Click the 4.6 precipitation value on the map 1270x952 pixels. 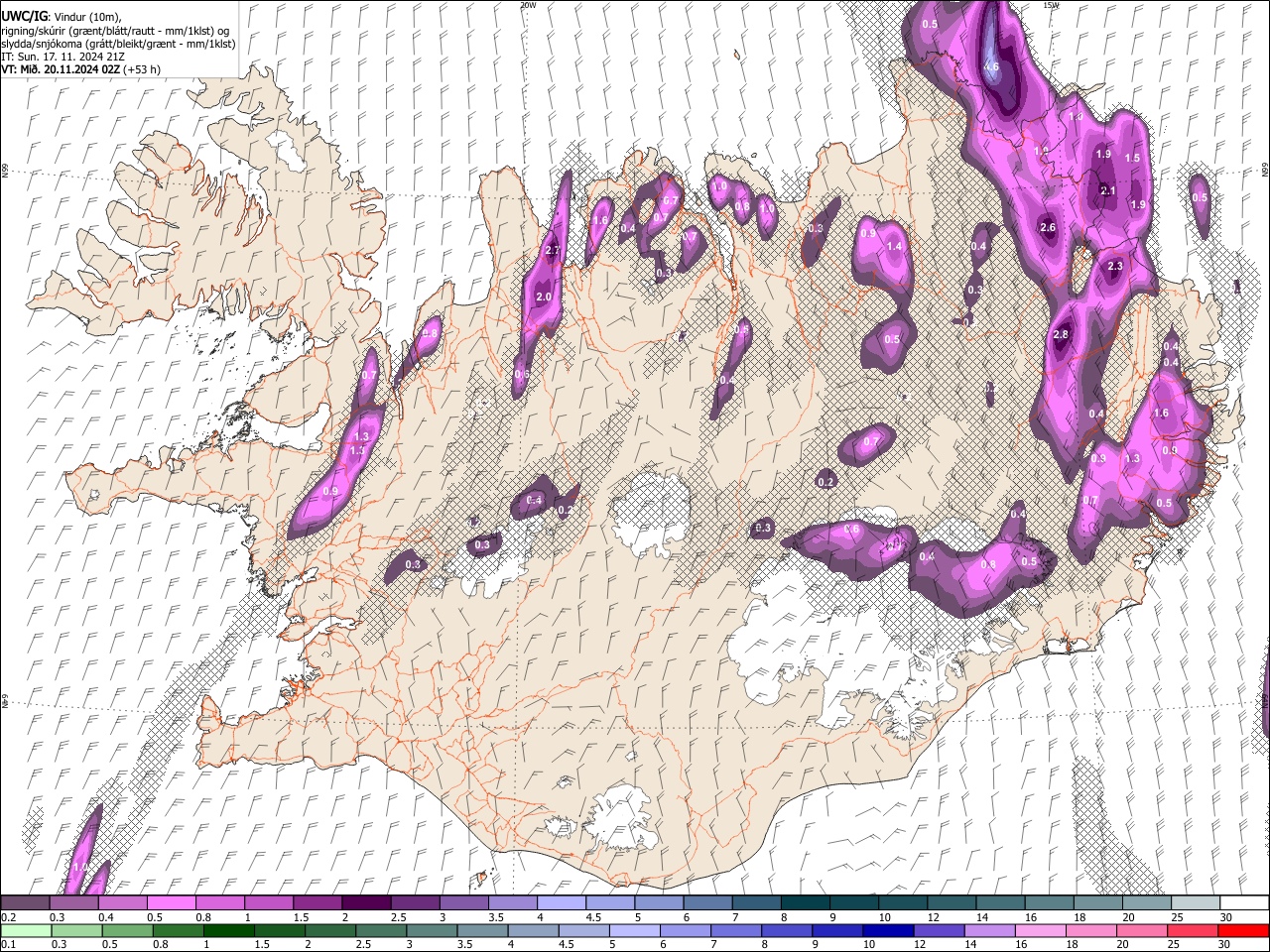tap(991, 66)
